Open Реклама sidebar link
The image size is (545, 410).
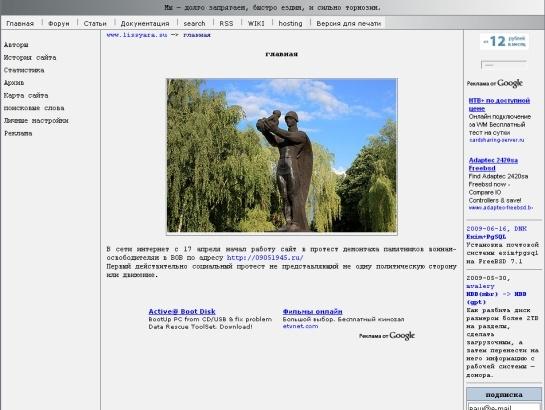coord(18,133)
